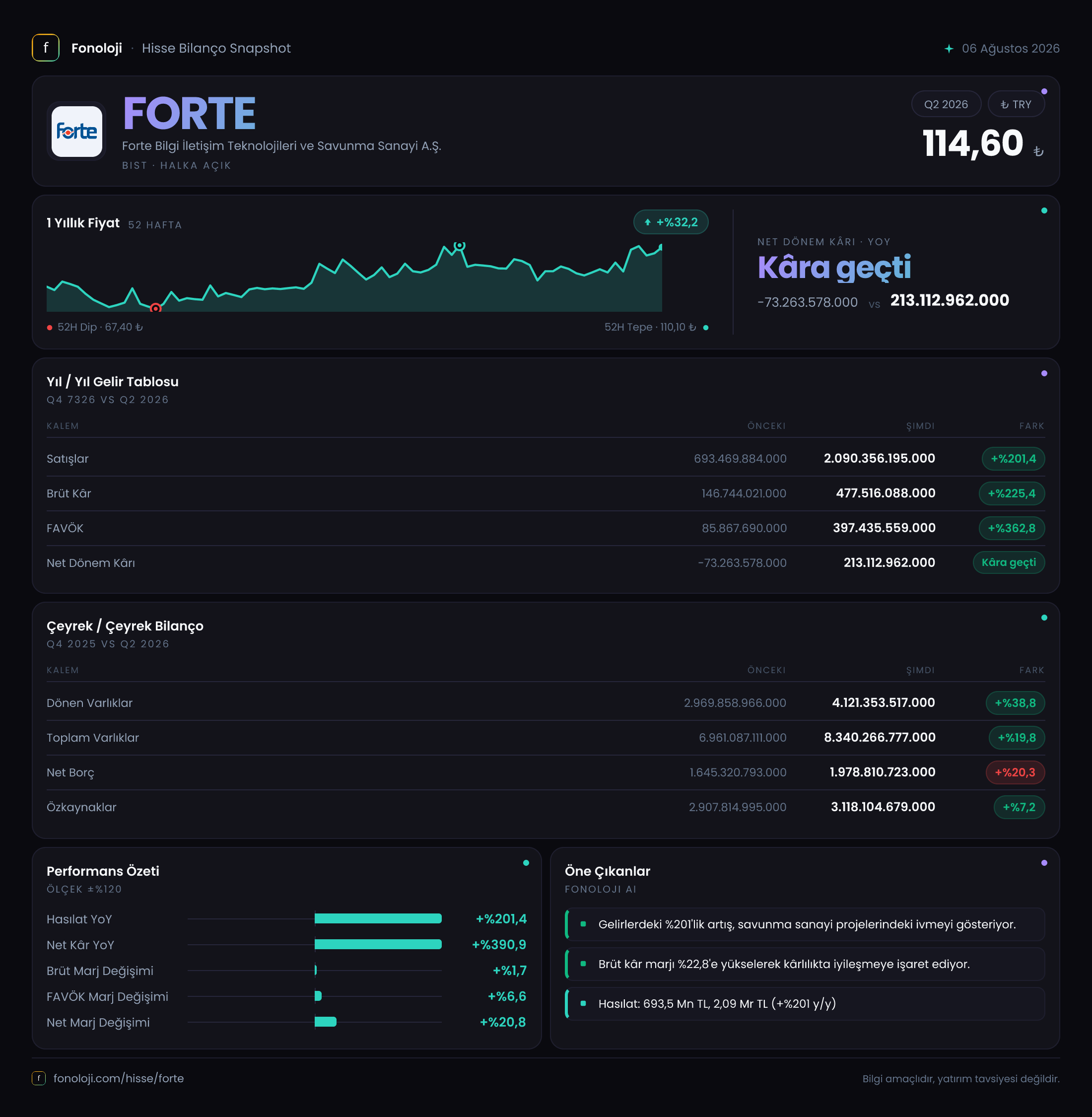Open fonoloji.com/hisse/forte footer link
This screenshot has height=1117, width=1092.
coord(119,1078)
